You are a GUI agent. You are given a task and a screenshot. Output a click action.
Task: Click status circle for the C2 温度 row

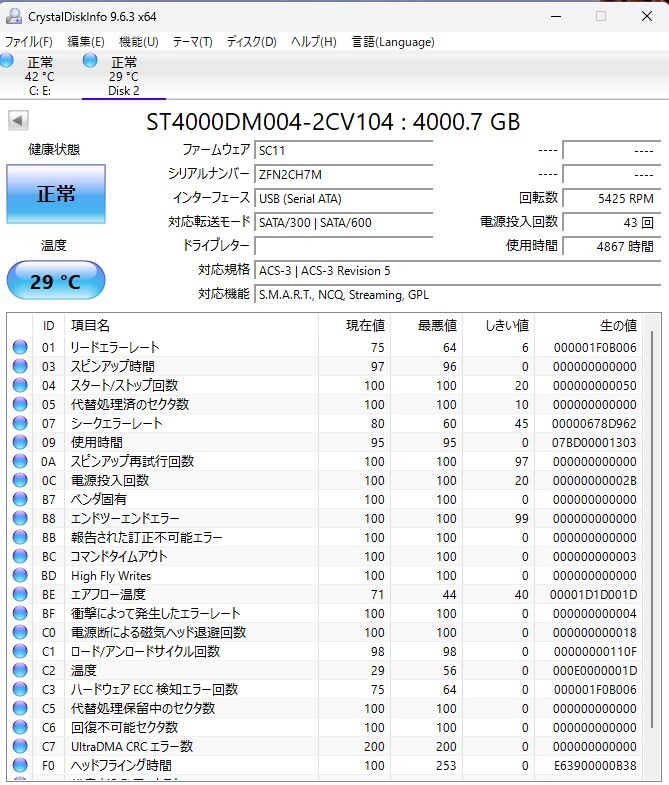click(x=20, y=670)
